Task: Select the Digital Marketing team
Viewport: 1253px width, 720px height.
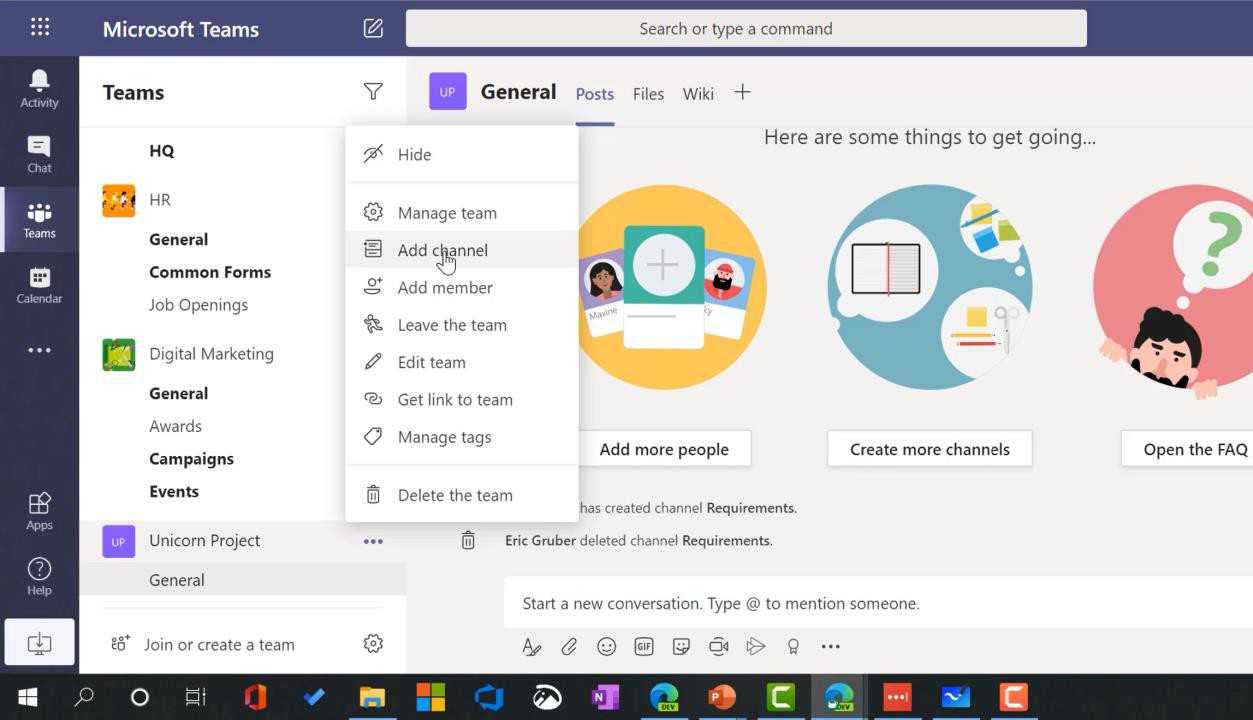Action: point(211,354)
